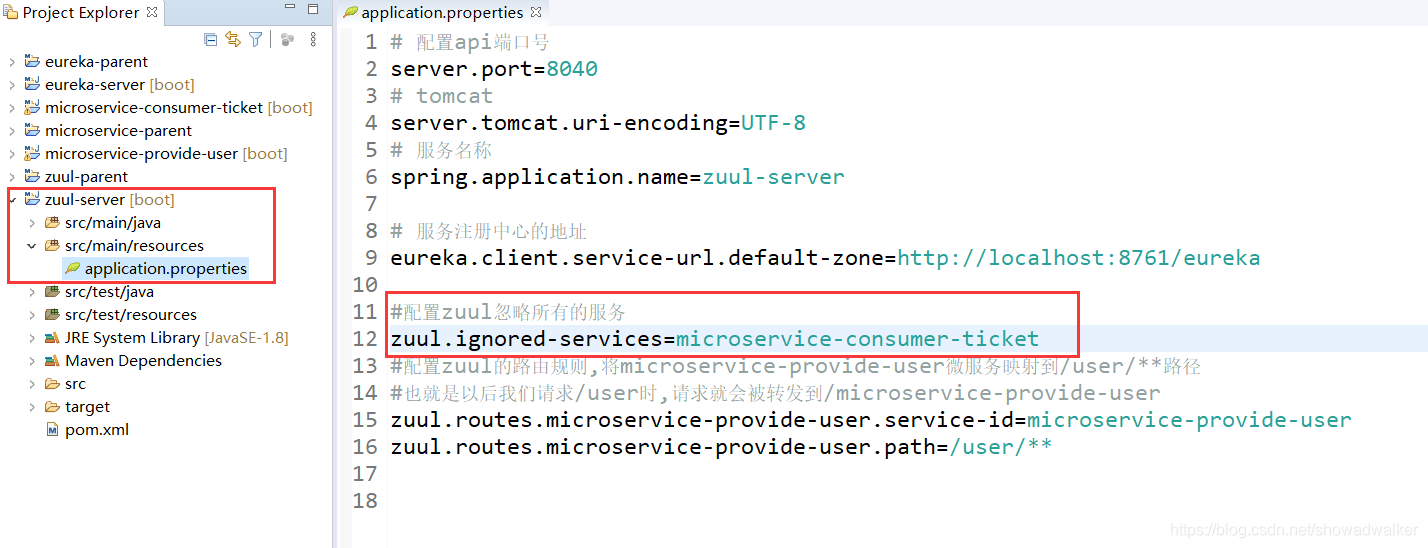The width and height of the screenshot is (1428, 548).
Task: Click the spring.application.name=zuul-server line
Action: (617, 177)
